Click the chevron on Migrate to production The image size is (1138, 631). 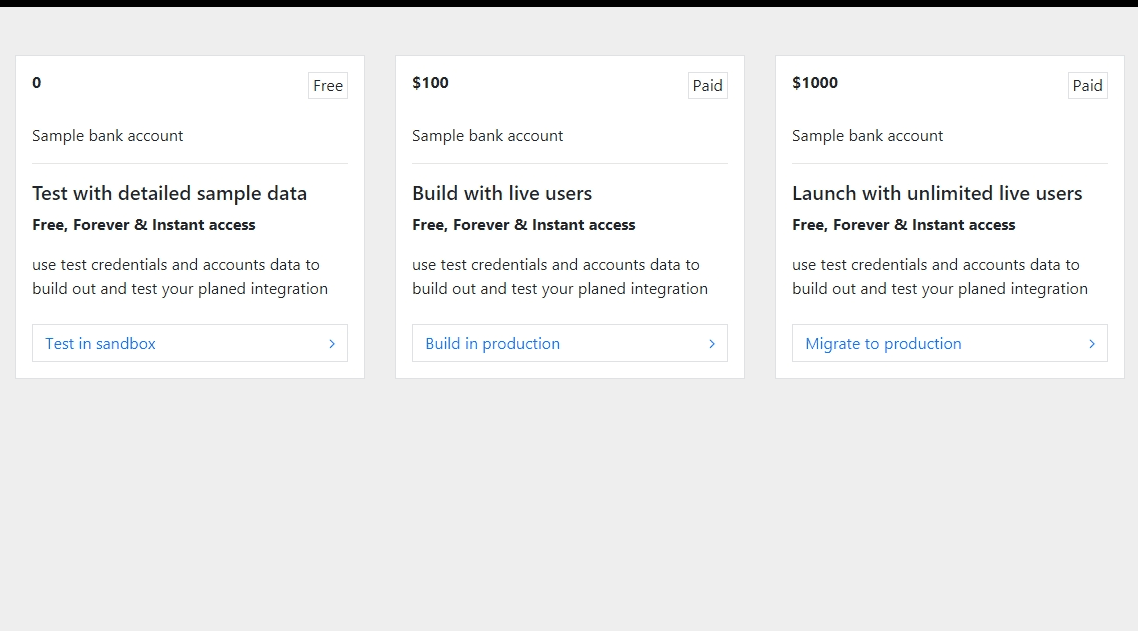click(x=1092, y=343)
